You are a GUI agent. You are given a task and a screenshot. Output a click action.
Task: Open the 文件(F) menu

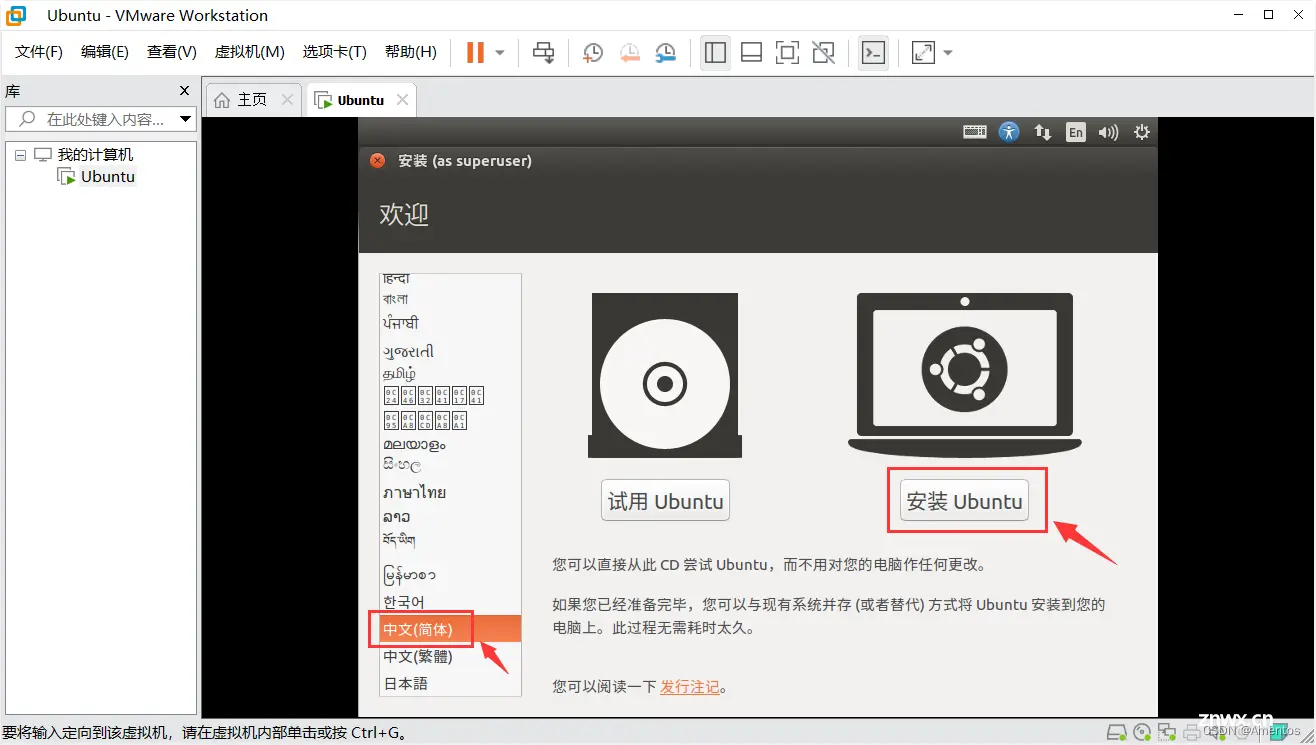coord(39,52)
